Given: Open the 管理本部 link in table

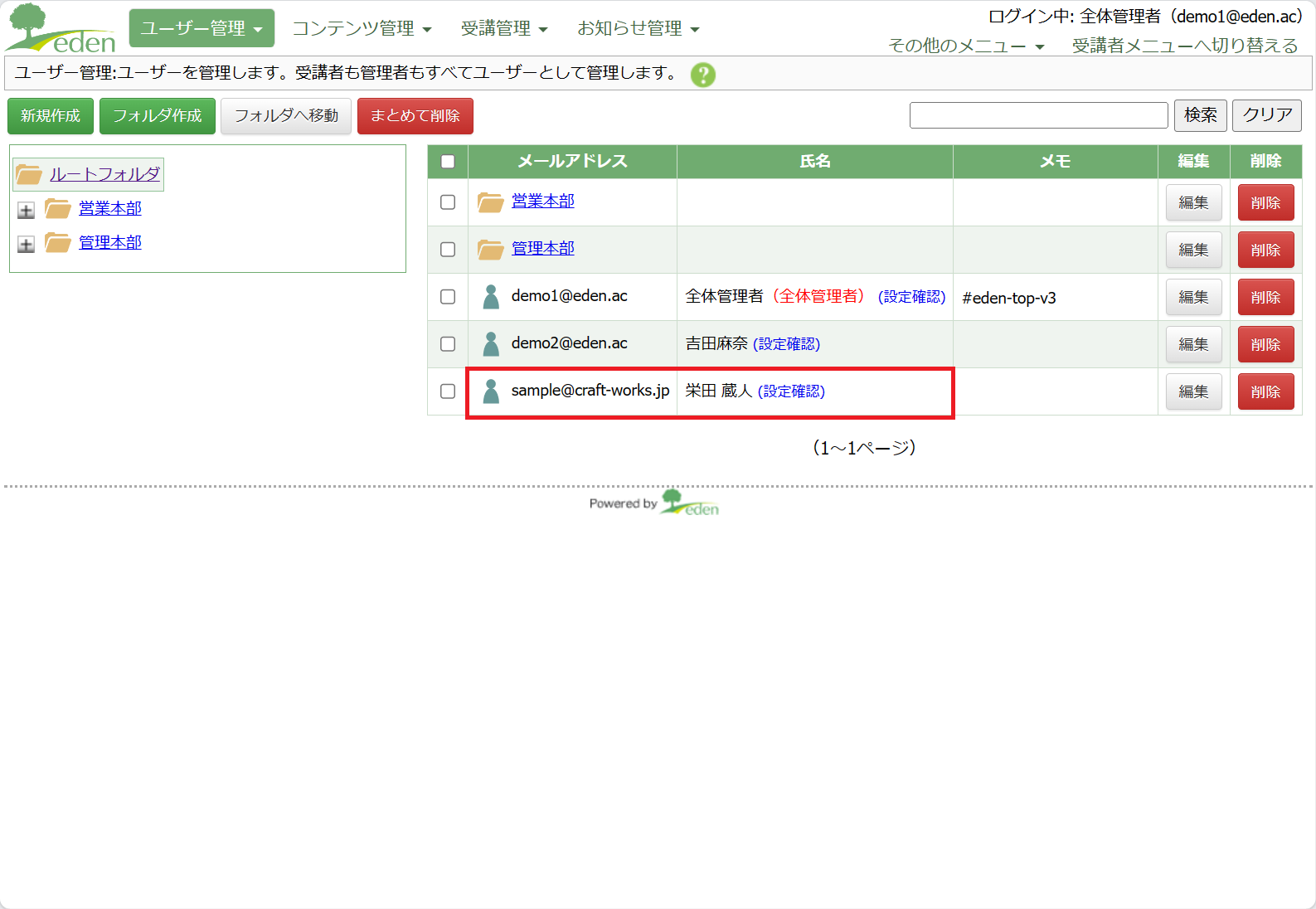Looking at the screenshot, I should tap(543, 248).
